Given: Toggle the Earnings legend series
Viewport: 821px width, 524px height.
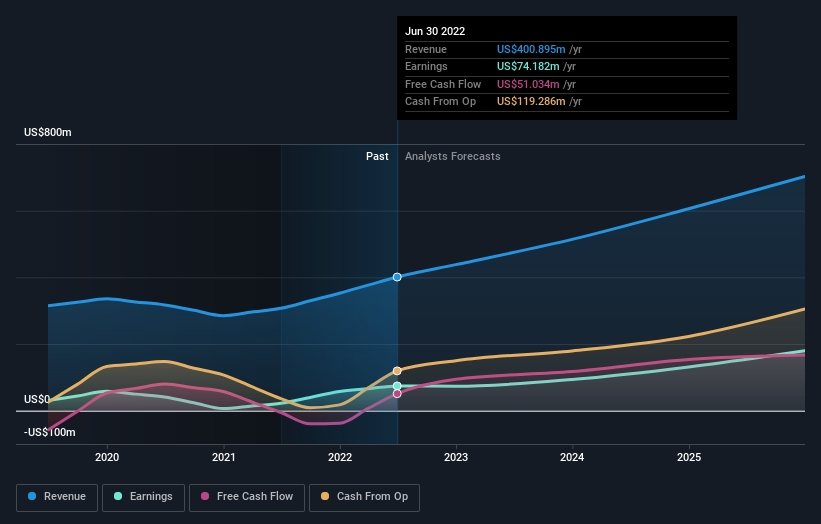Looking at the screenshot, I should pos(143,497).
